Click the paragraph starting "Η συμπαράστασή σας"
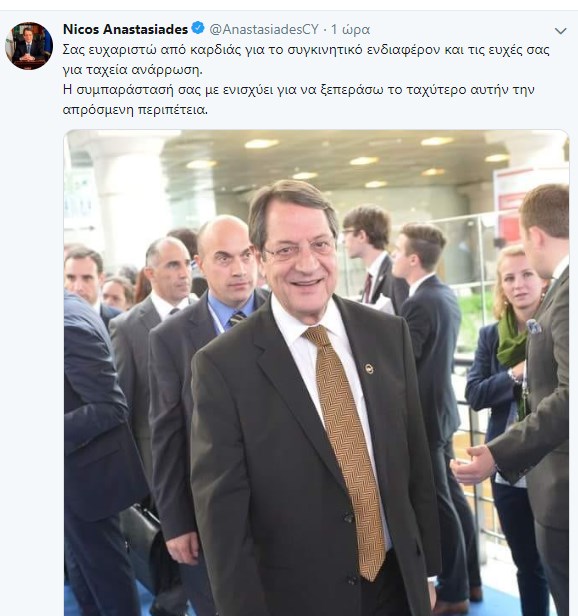Image resolution: width=578 pixels, height=616 pixels. (x=299, y=100)
